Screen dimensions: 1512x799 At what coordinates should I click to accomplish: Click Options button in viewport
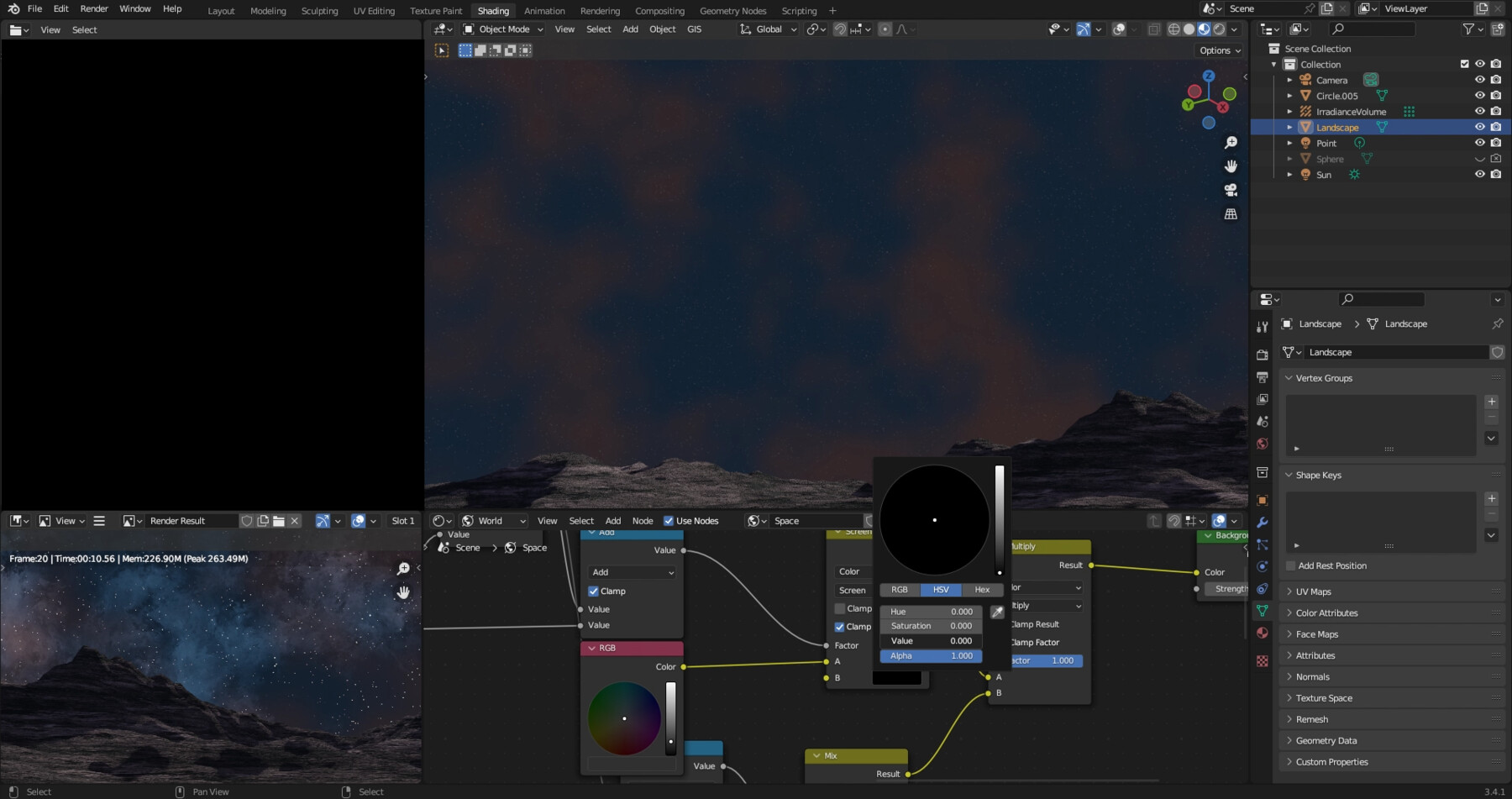(1221, 50)
